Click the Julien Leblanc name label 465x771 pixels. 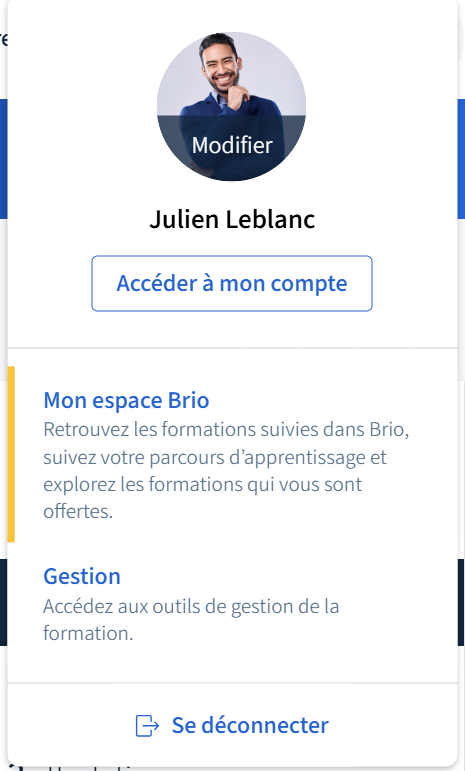pos(232,219)
